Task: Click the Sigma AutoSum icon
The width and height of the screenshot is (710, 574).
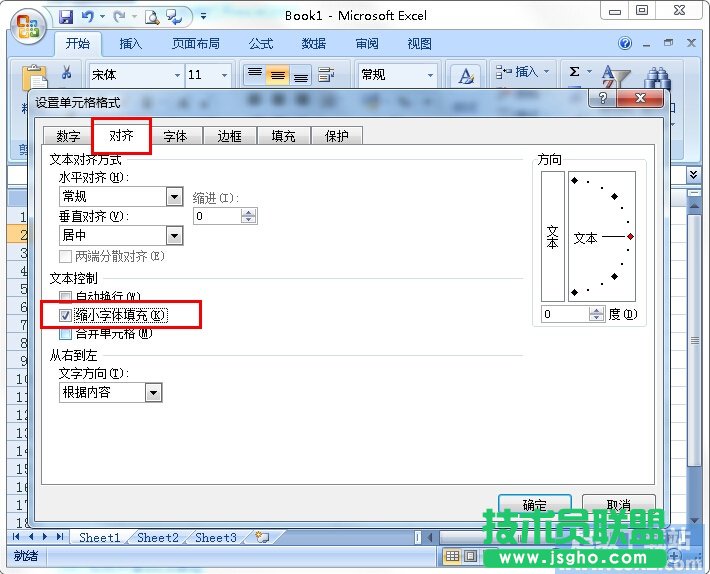Action: pos(575,73)
